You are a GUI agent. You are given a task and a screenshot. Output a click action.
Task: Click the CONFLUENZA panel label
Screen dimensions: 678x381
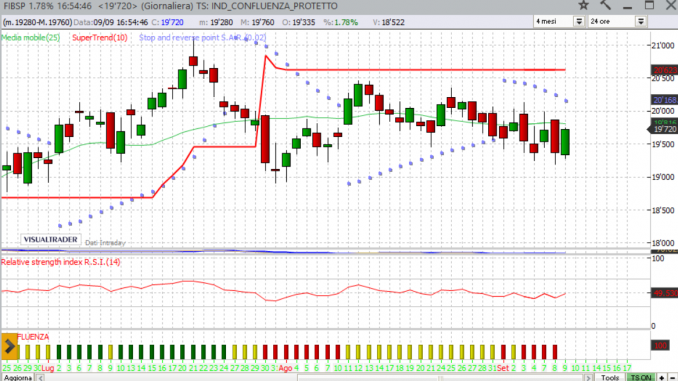click(33, 337)
